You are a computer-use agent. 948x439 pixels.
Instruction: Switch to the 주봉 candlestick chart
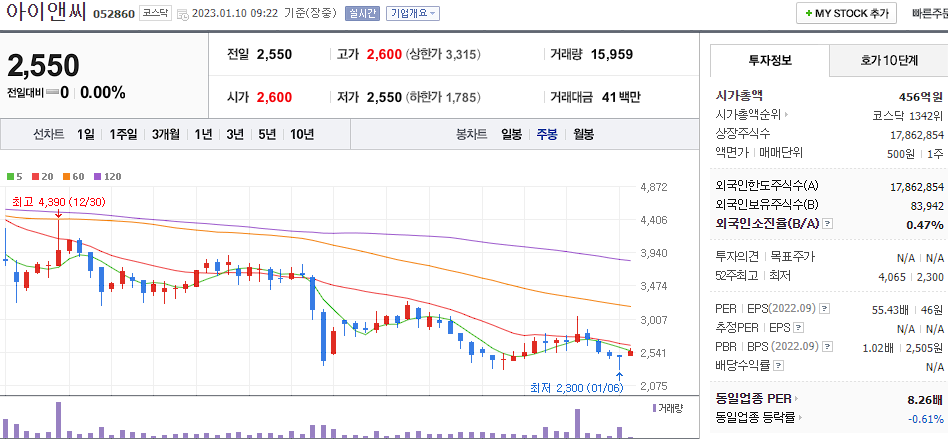click(547, 134)
